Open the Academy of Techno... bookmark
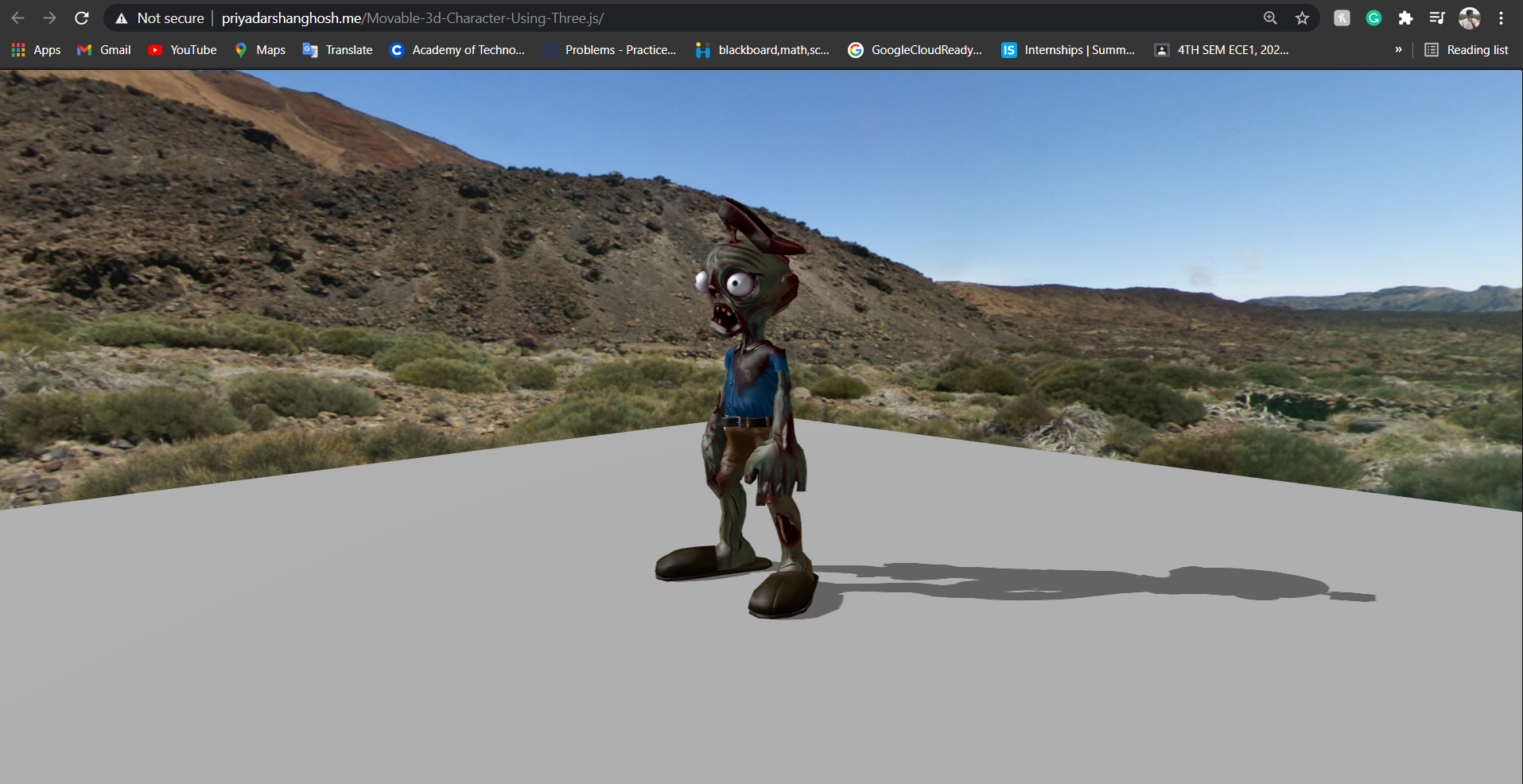Image resolution: width=1523 pixels, height=784 pixels. (457, 49)
